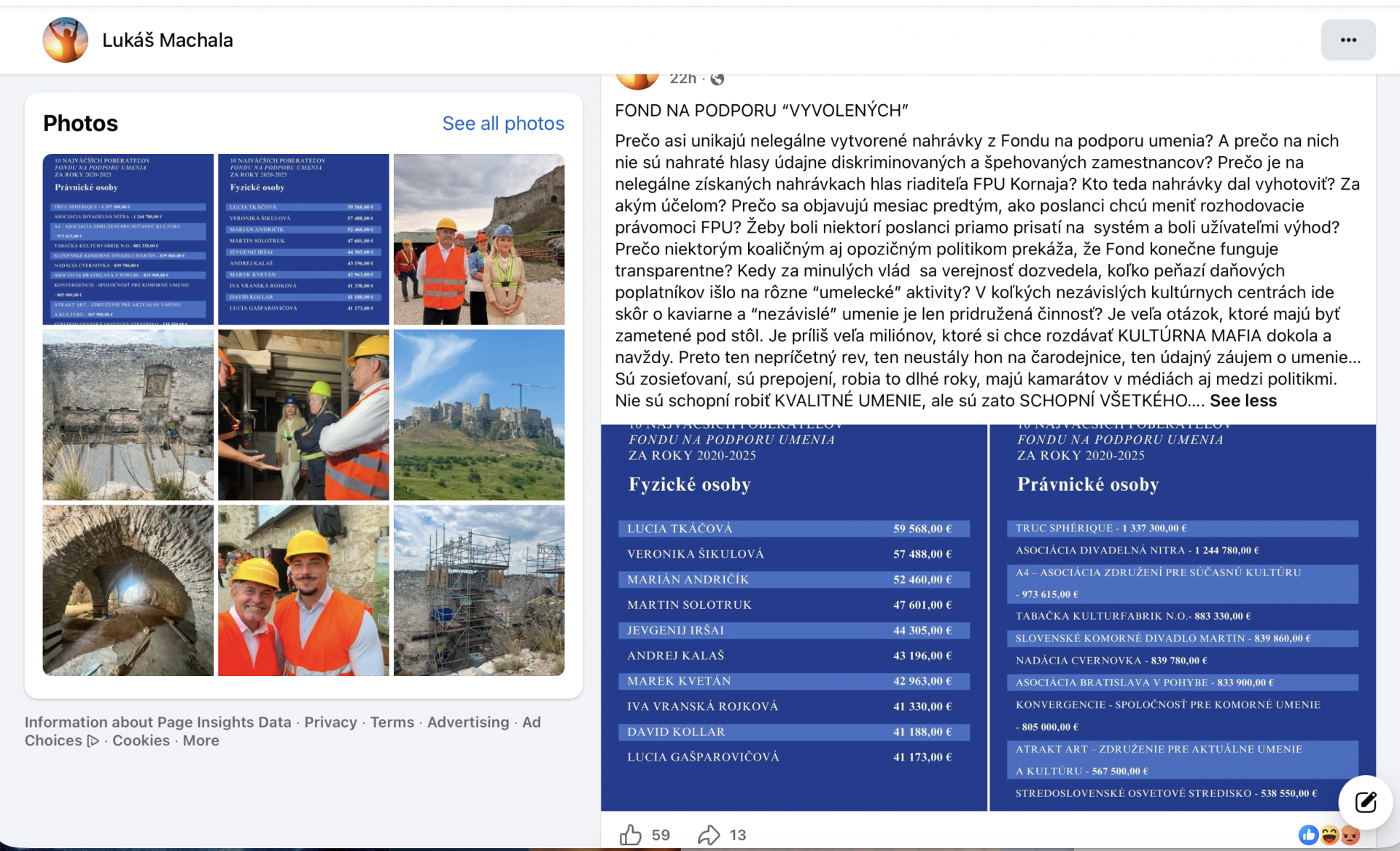1400x851 pixels.
Task: Open the Fyzické osoby photo thumbnail
Action: [x=303, y=239]
